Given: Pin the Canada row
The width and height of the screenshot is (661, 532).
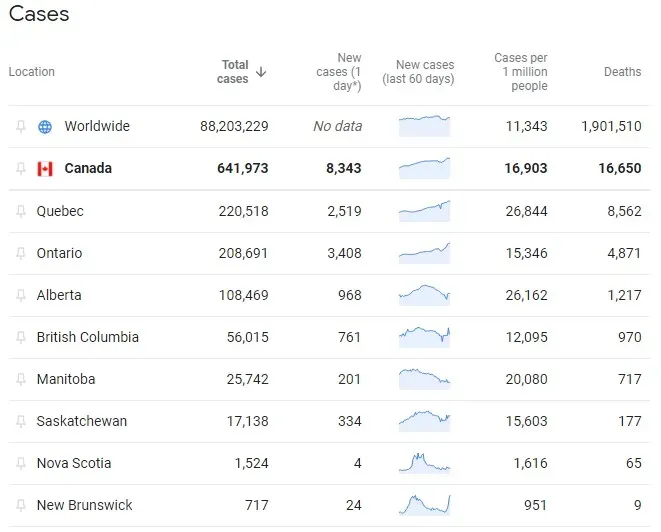Looking at the screenshot, I should pyautogui.click(x=20, y=169).
